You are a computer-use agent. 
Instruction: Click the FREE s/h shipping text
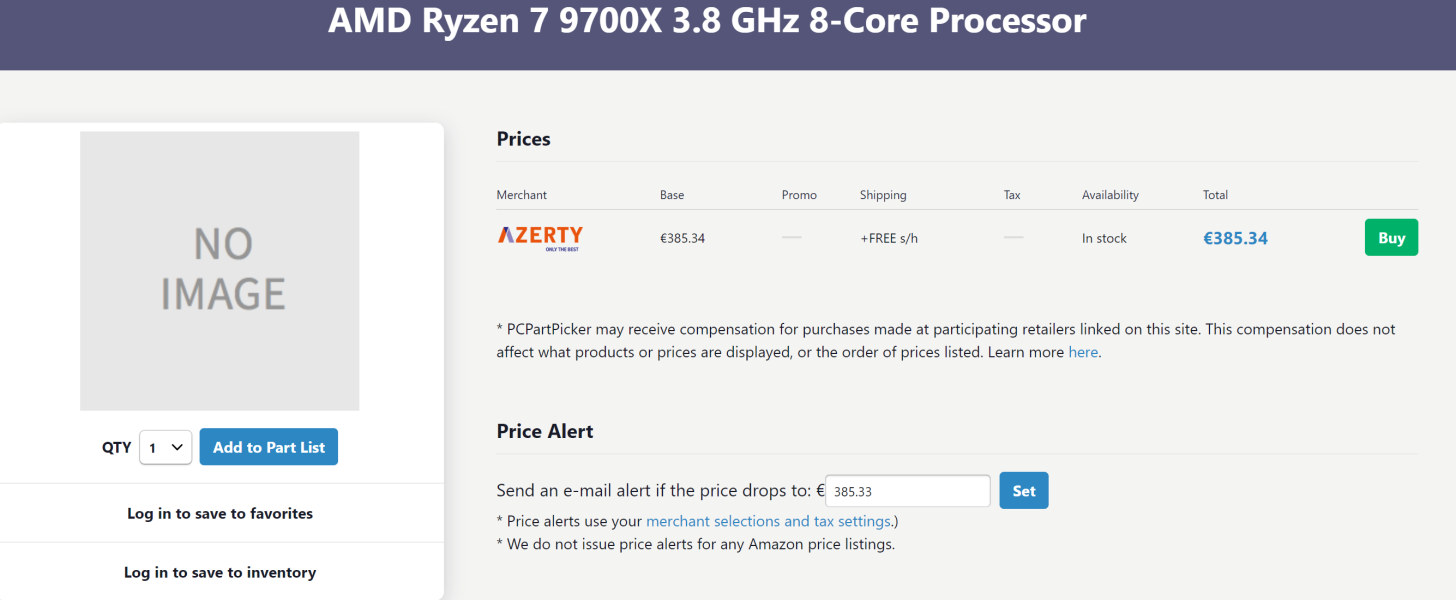click(889, 237)
